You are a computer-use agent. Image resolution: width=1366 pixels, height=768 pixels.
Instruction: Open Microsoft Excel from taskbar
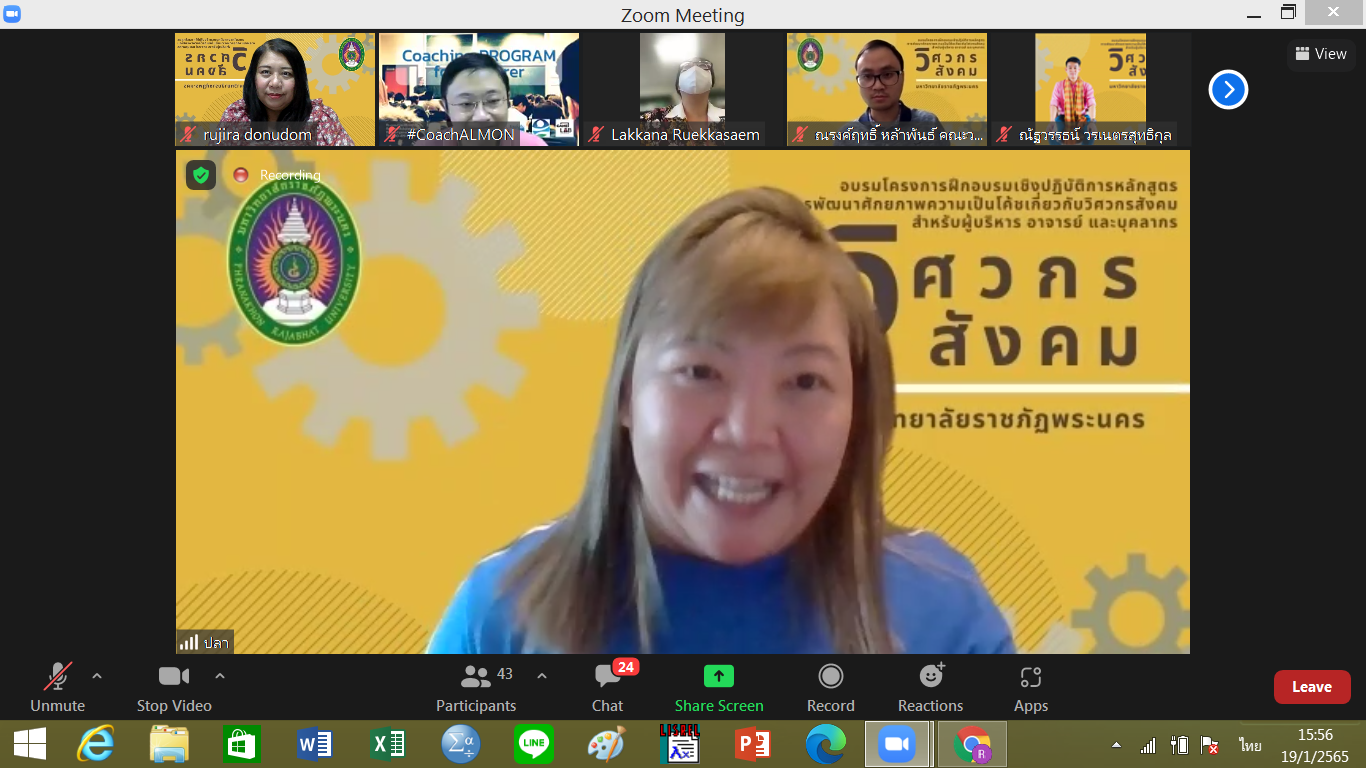coord(388,744)
